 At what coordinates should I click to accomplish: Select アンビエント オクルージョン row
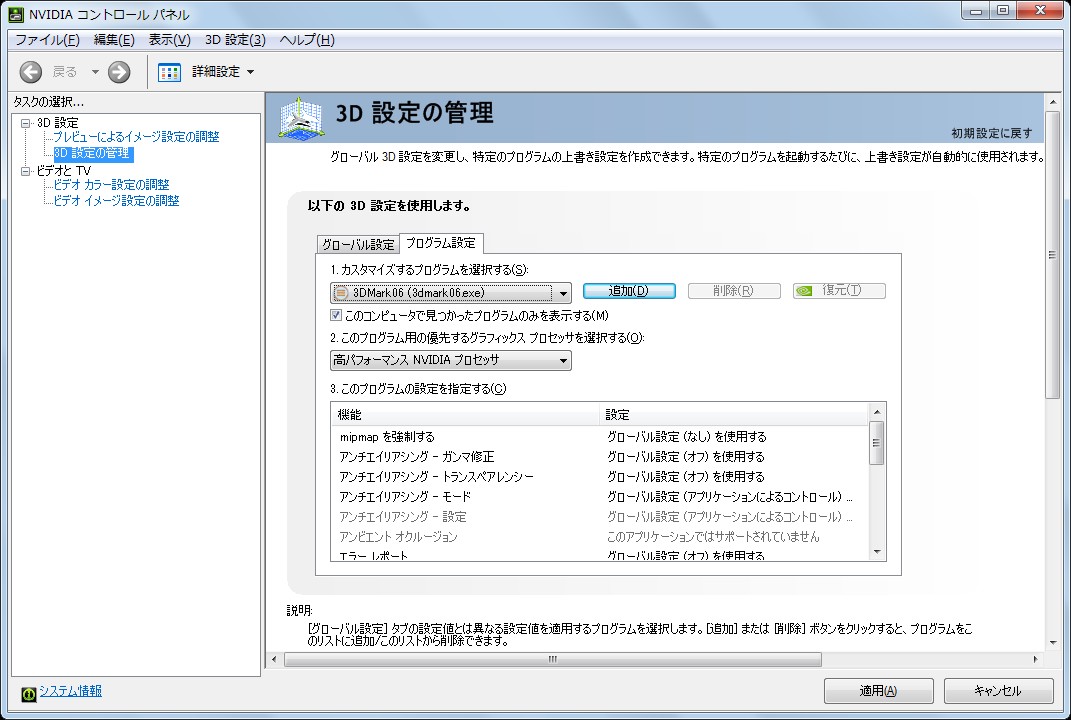pos(600,537)
